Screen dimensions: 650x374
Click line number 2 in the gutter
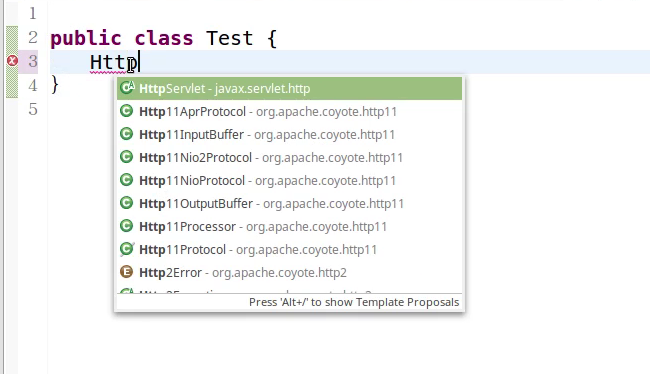(x=33, y=38)
